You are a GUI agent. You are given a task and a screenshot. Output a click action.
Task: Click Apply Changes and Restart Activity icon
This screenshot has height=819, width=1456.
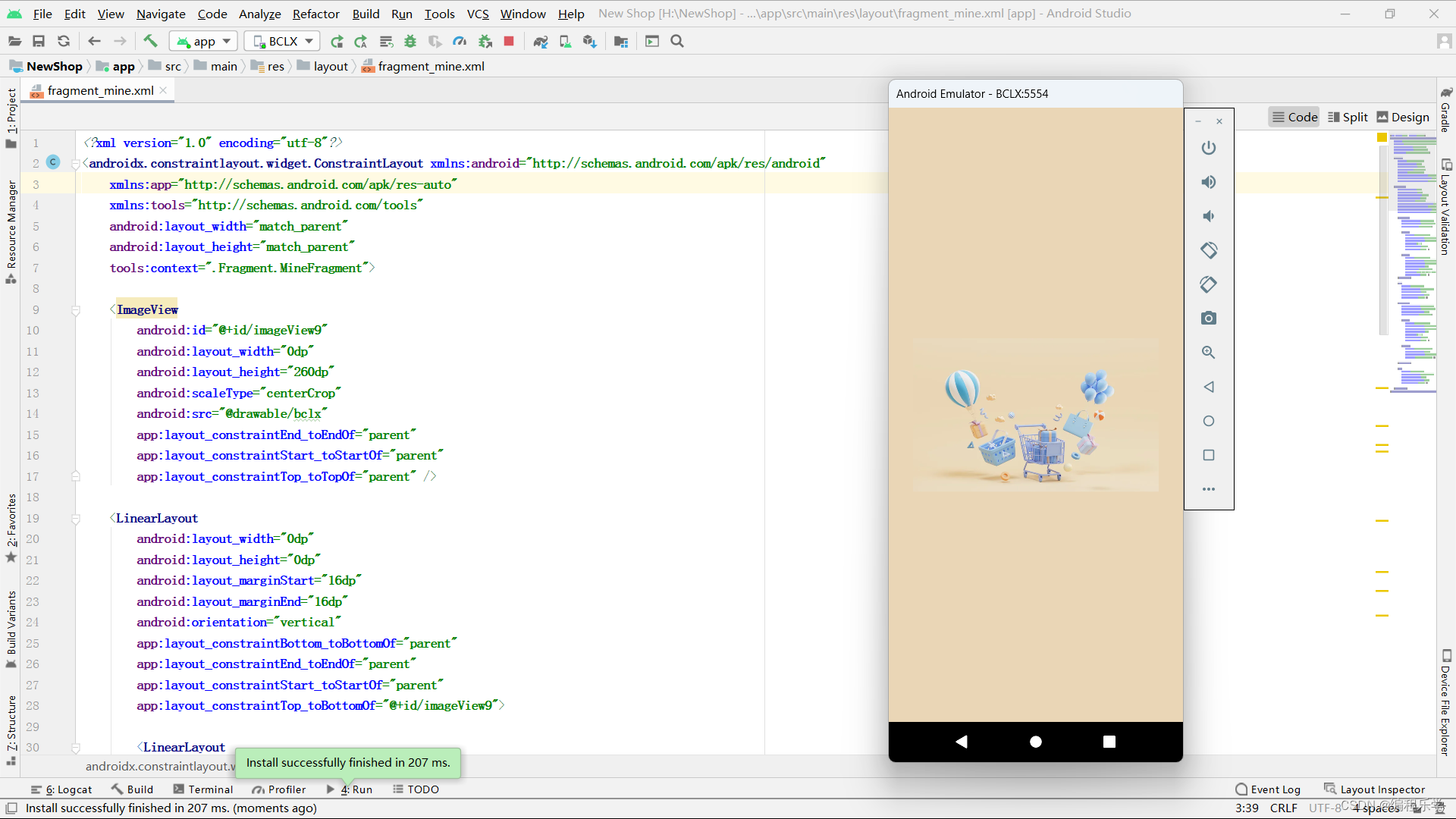tap(361, 42)
